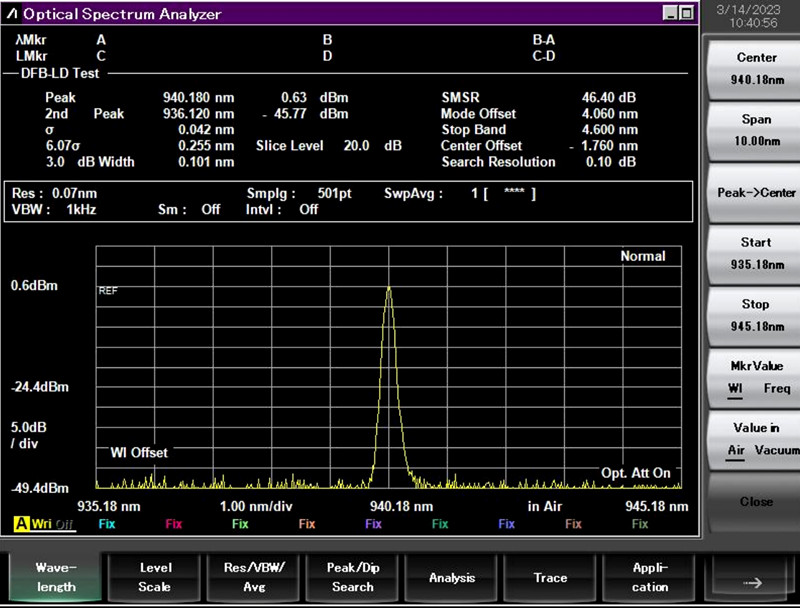Click the Slice Level 20.0 dB value
This screenshot has height=608, width=800.
[x=372, y=146]
